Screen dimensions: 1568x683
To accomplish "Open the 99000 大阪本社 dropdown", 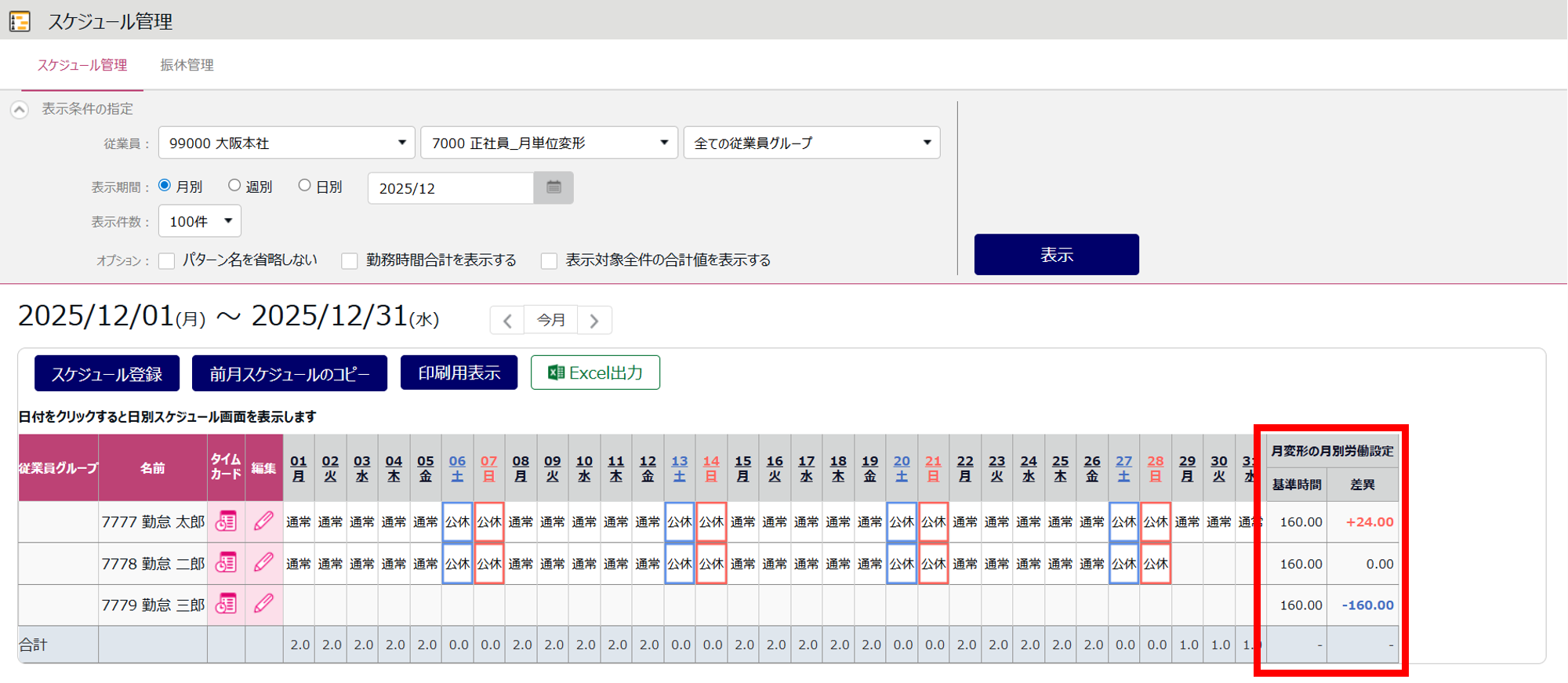I will click(x=286, y=143).
